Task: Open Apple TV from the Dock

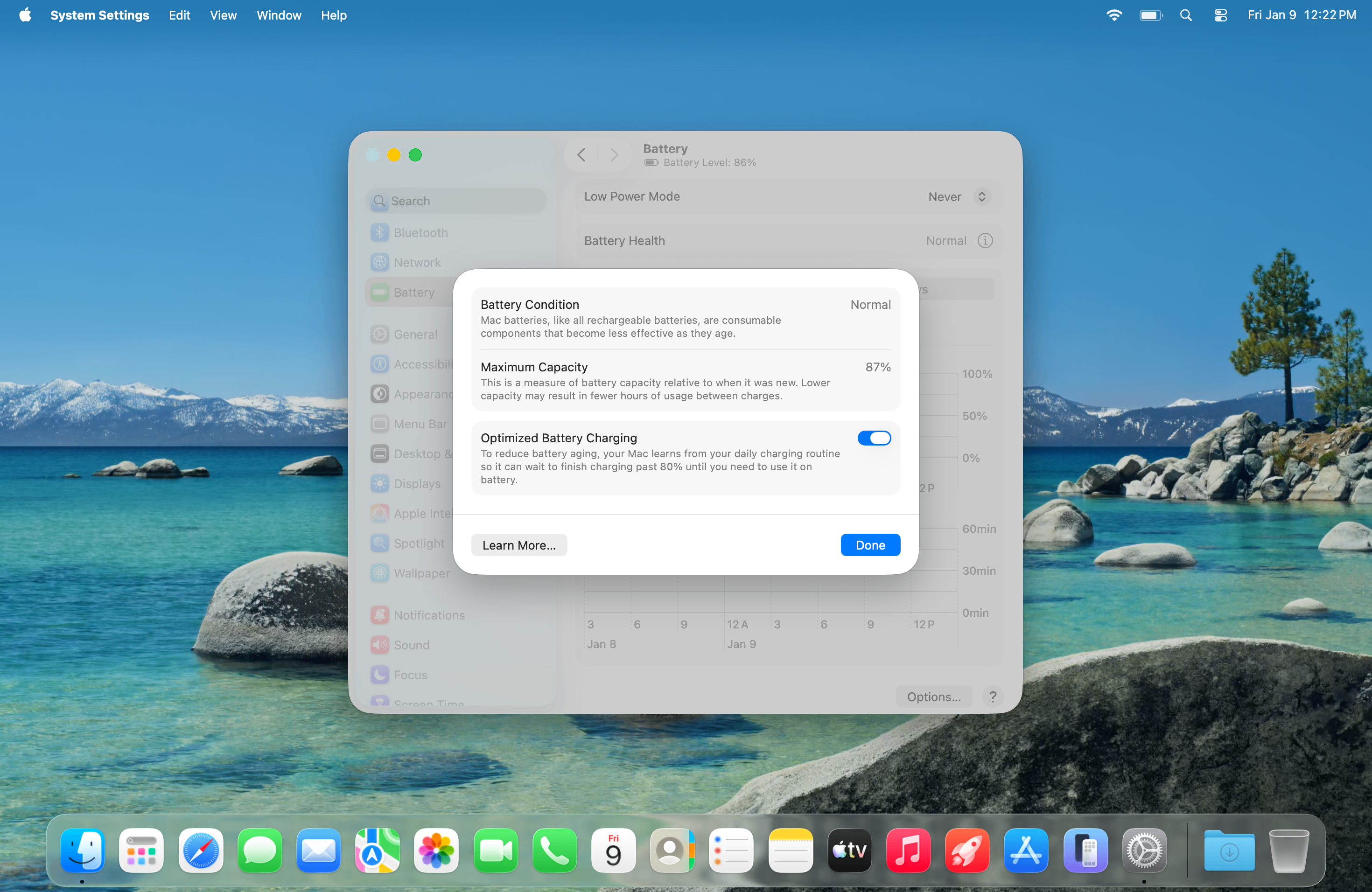Action: click(x=849, y=850)
